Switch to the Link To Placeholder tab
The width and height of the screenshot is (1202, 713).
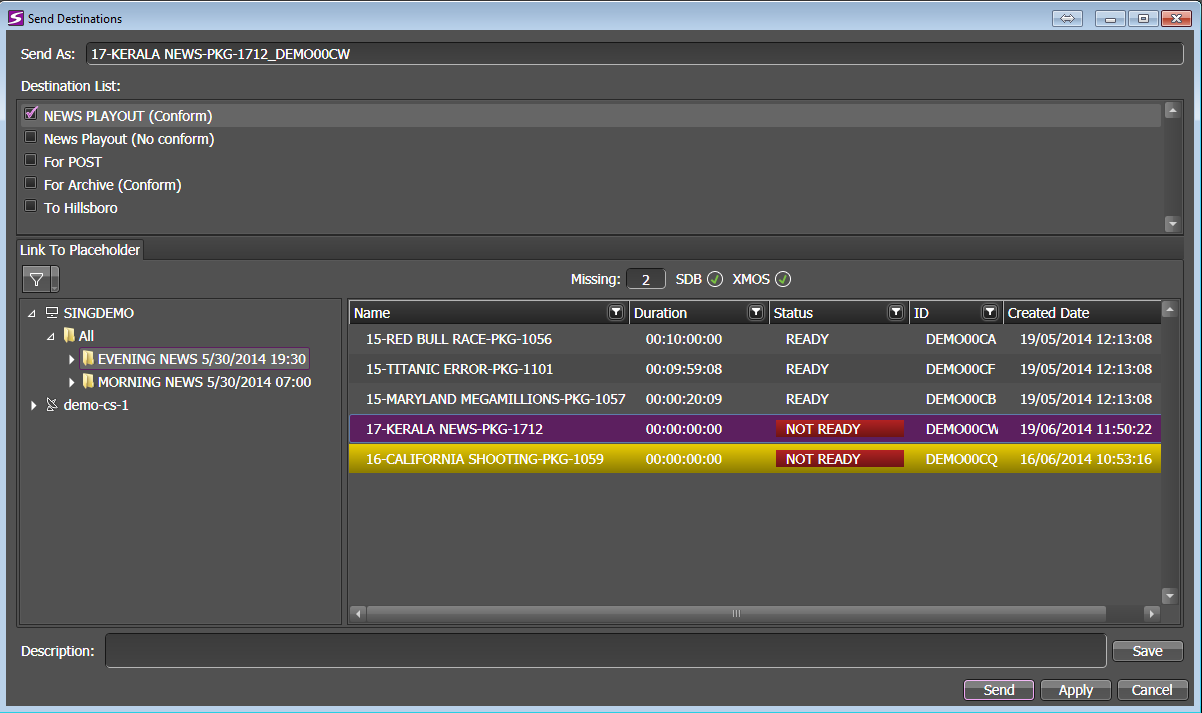(80, 249)
